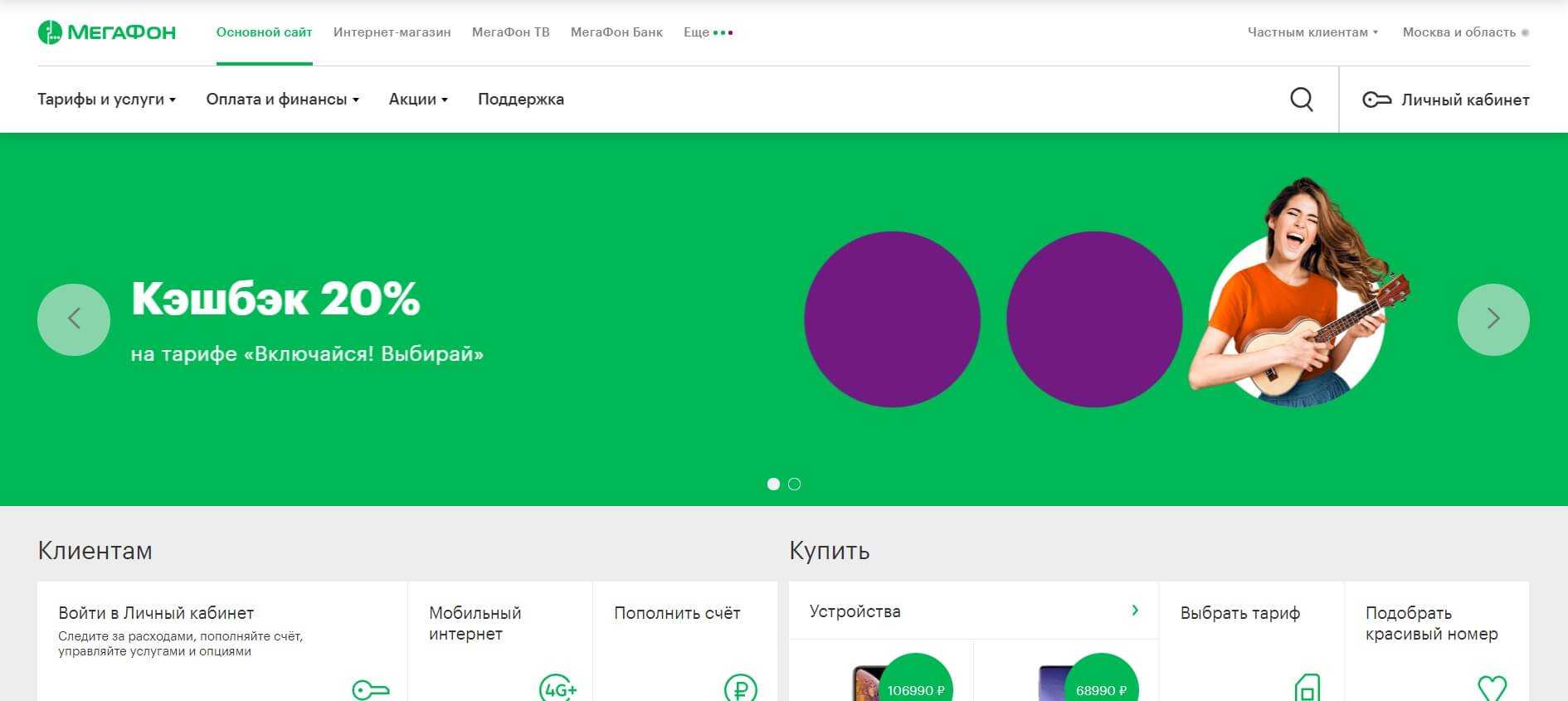Switch to the МегаФон Банк tab
Viewport: 1568px width, 701px height.
pos(616,32)
